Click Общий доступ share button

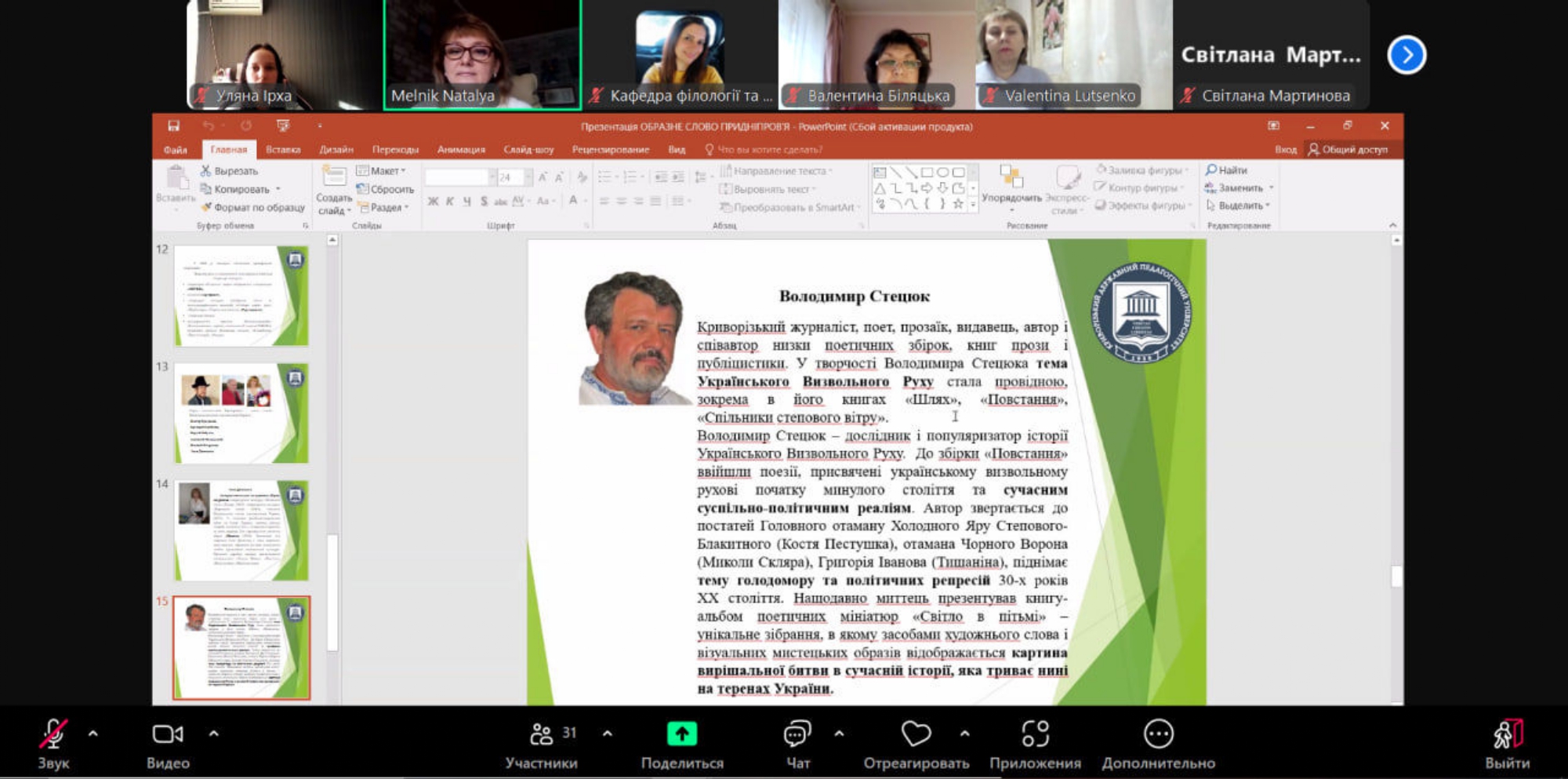coord(1348,150)
